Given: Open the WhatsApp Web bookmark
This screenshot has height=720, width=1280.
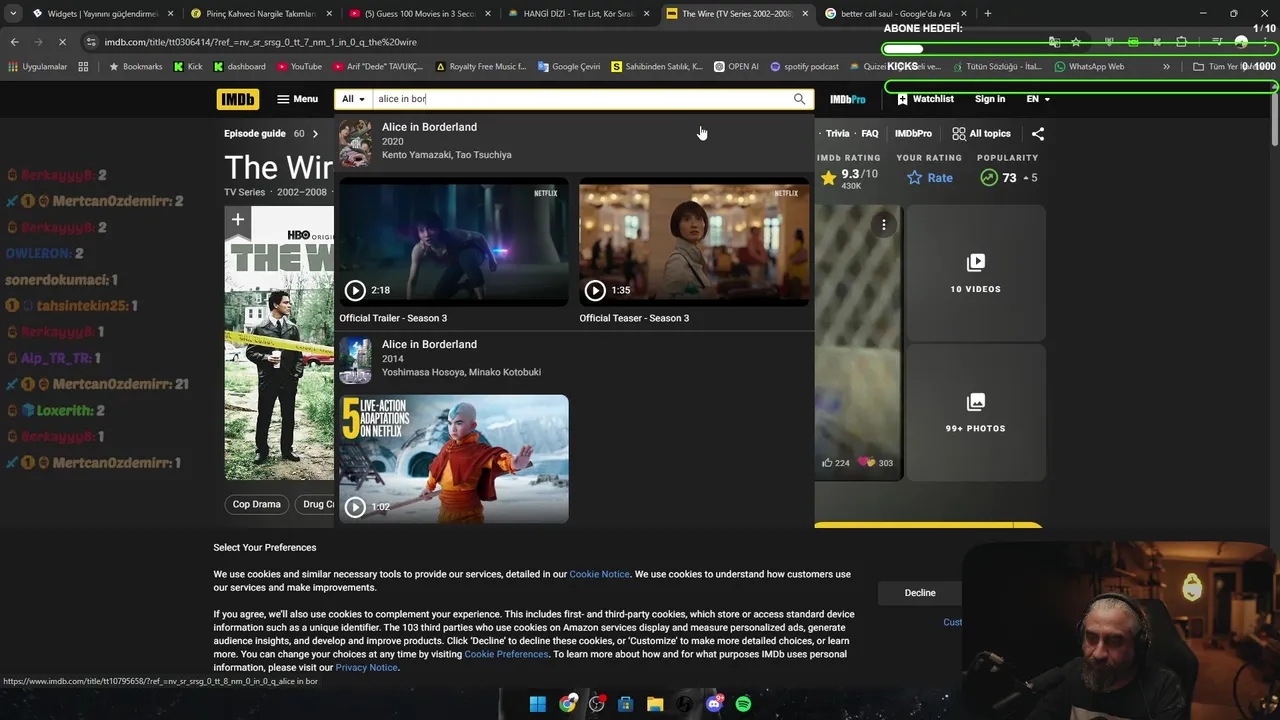Looking at the screenshot, I should (x=1089, y=66).
